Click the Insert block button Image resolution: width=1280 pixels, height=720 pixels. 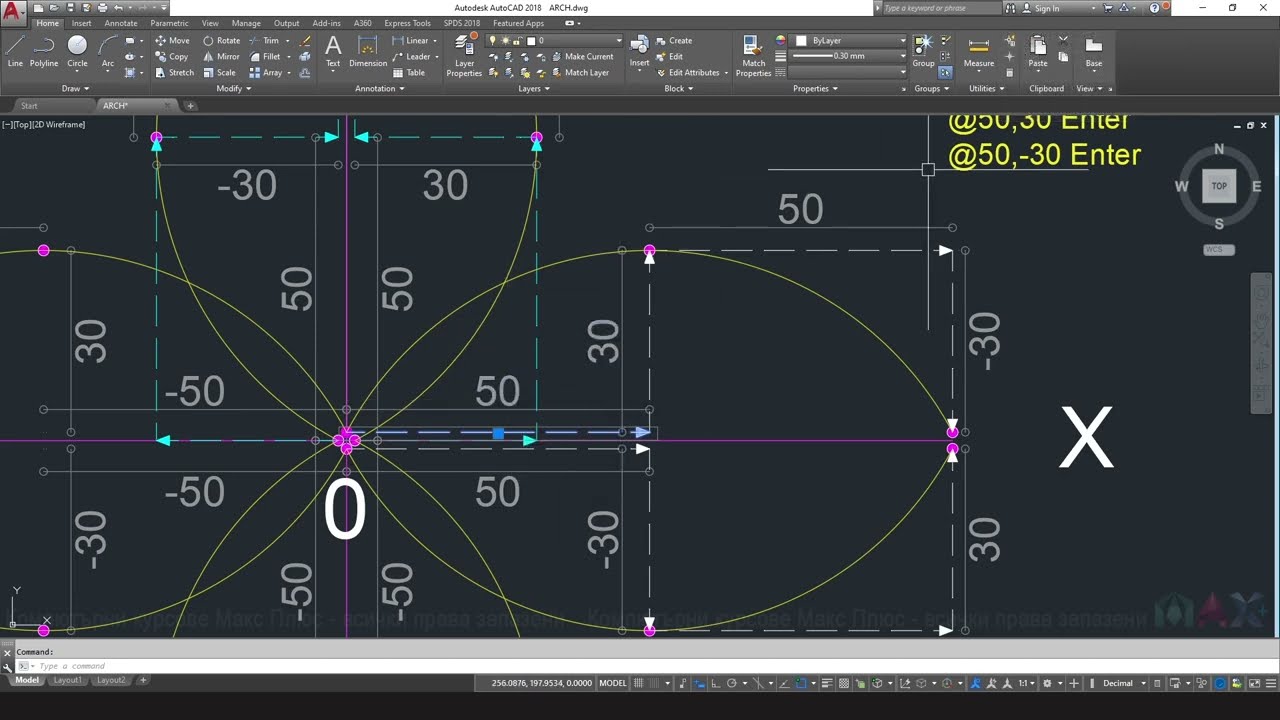click(639, 51)
